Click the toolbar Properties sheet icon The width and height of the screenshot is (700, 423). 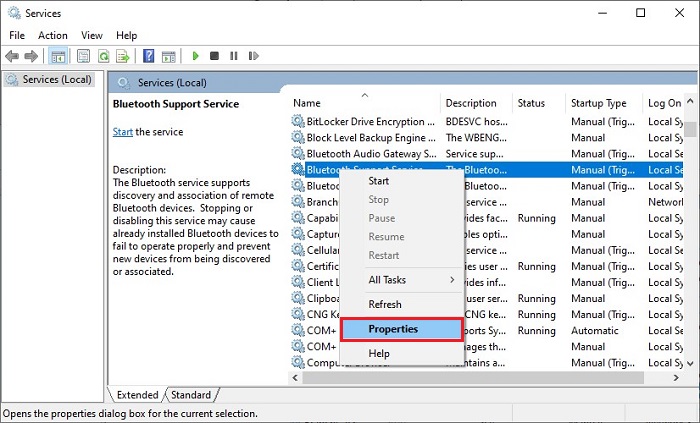click(x=83, y=56)
